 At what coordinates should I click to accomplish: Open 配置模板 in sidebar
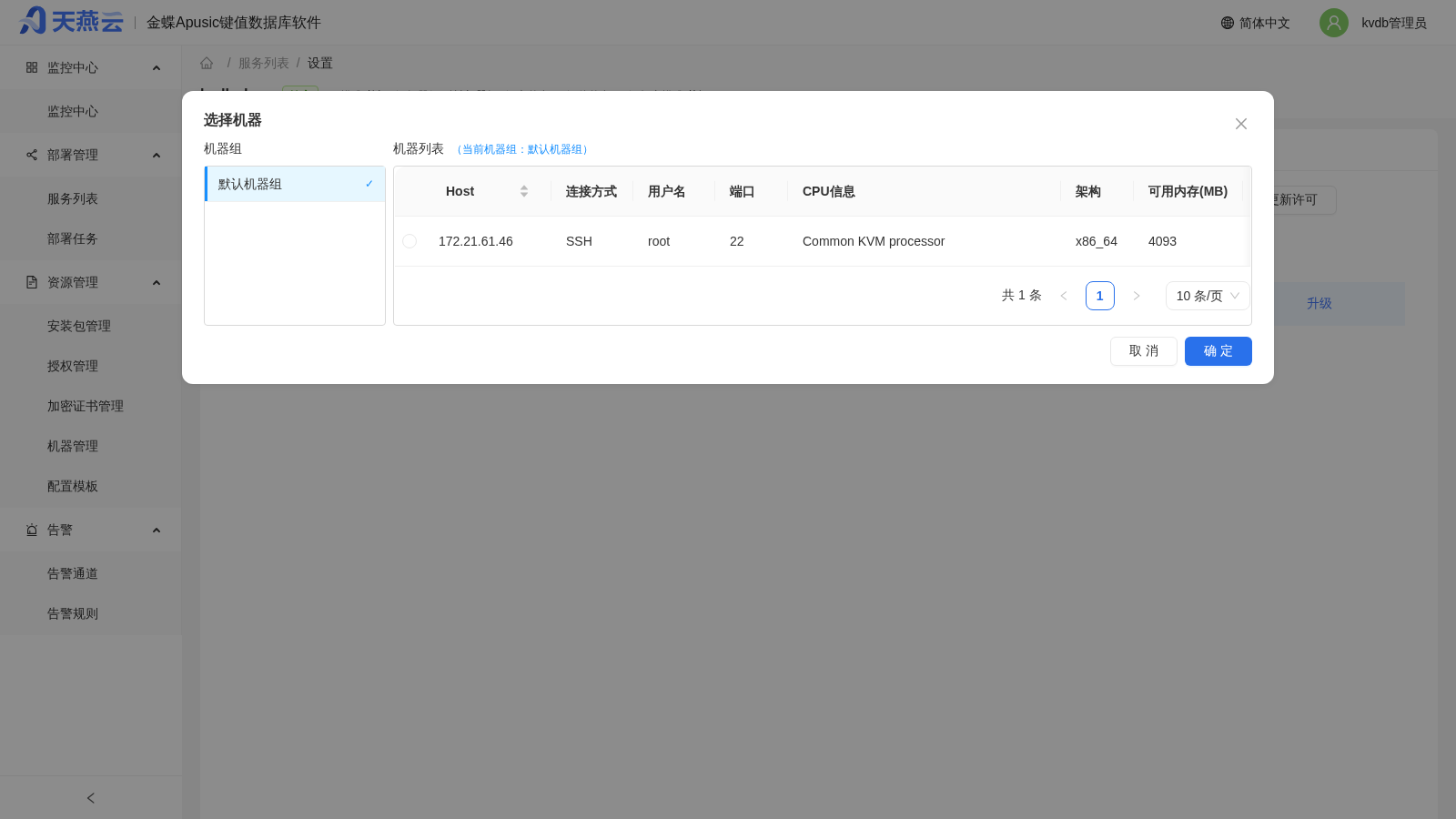(x=73, y=486)
